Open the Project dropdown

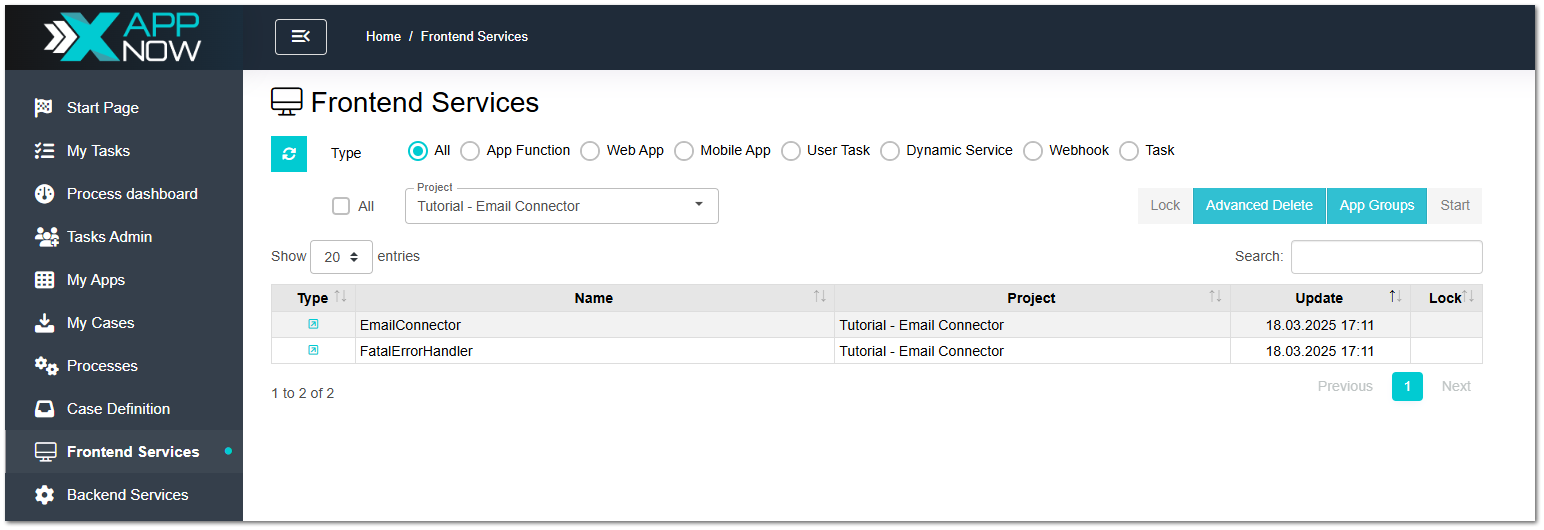coord(561,206)
